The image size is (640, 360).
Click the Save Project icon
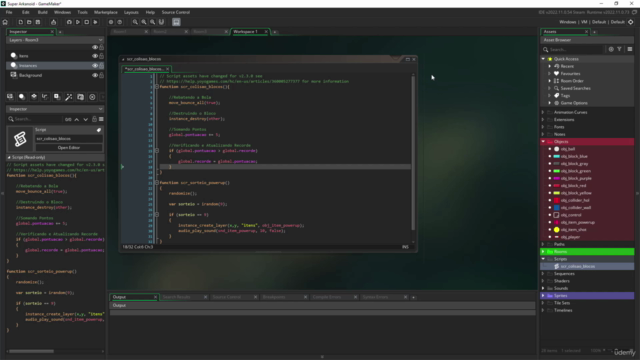point(38,22)
